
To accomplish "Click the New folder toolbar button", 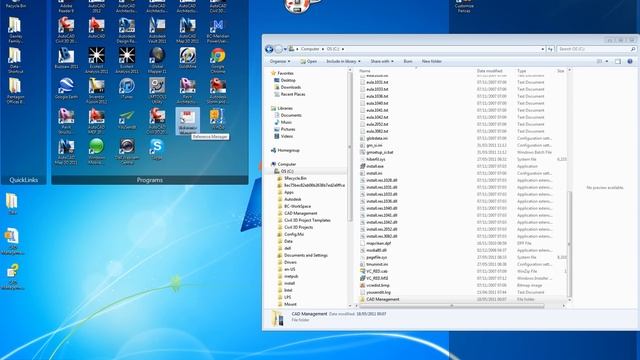I will point(431,61).
